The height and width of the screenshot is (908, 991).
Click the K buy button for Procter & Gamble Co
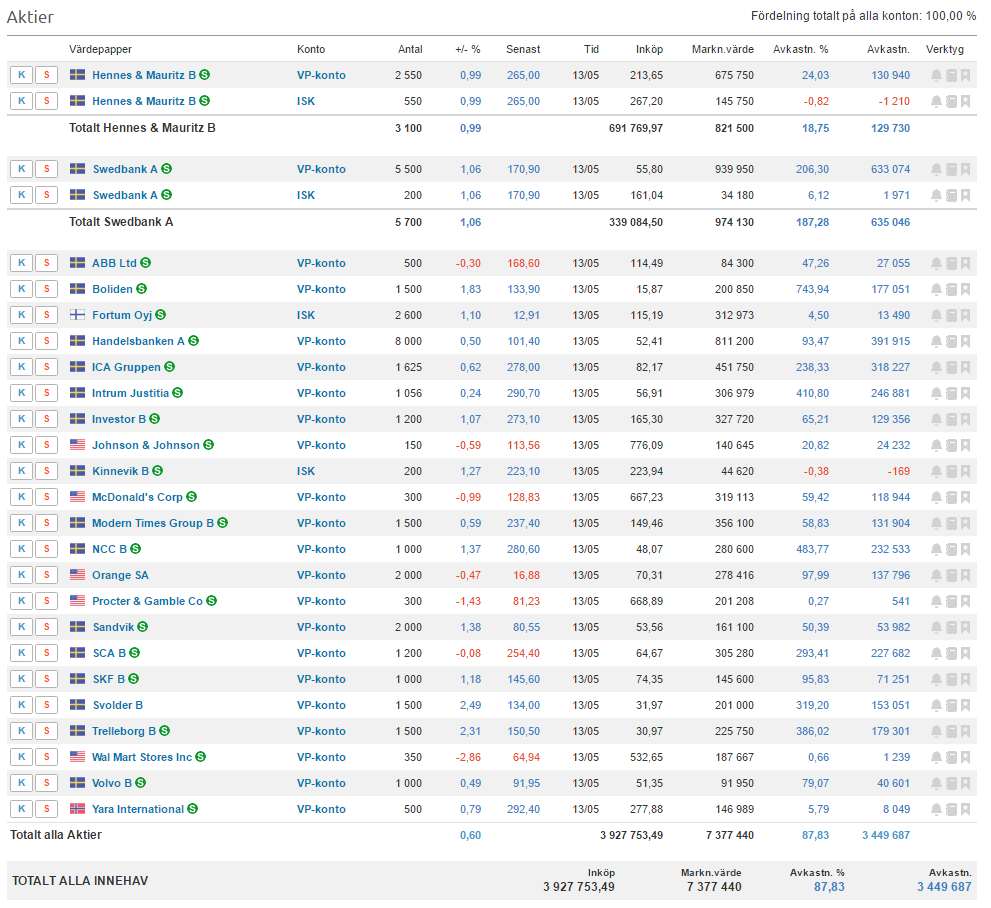point(21,601)
